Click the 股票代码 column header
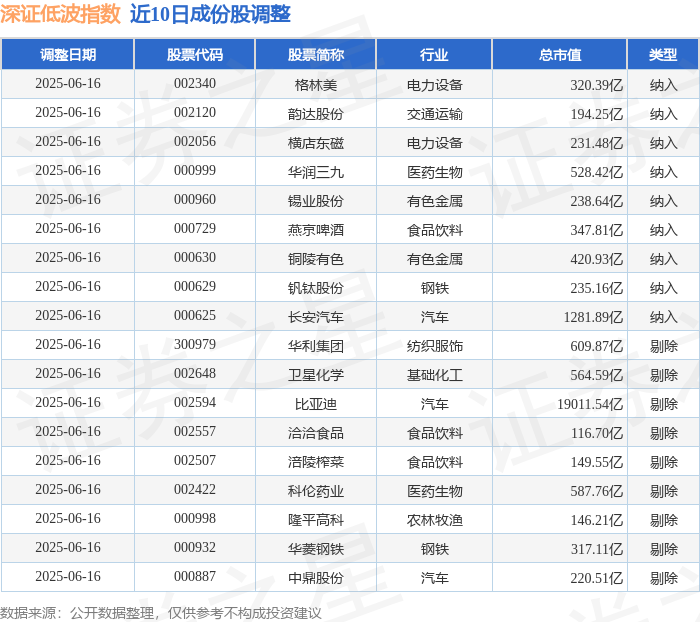This screenshot has width=700, height=622. point(195,54)
